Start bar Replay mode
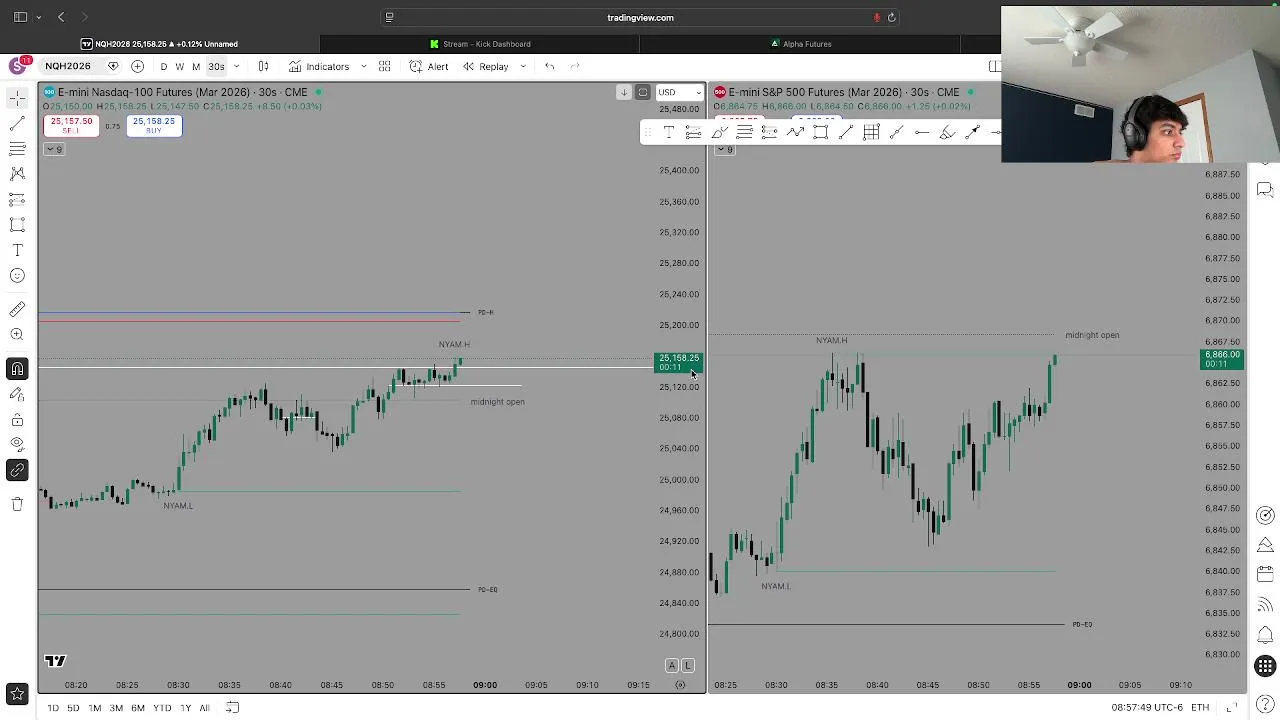 (485, 66)
